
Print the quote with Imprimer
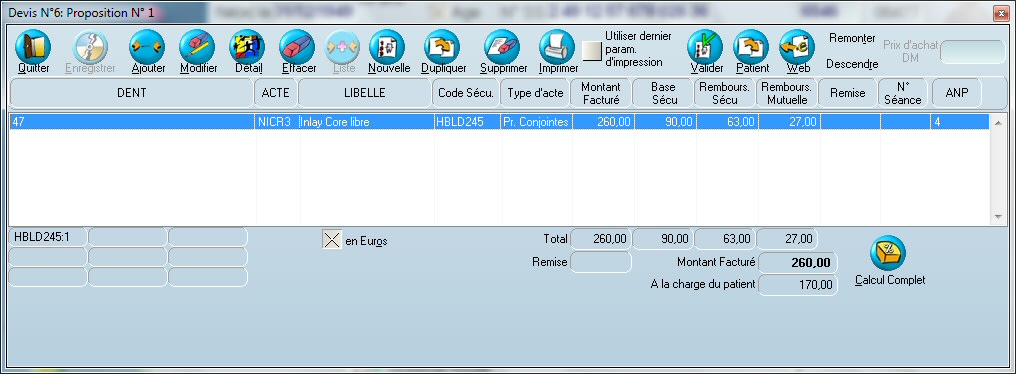point(557,47)
